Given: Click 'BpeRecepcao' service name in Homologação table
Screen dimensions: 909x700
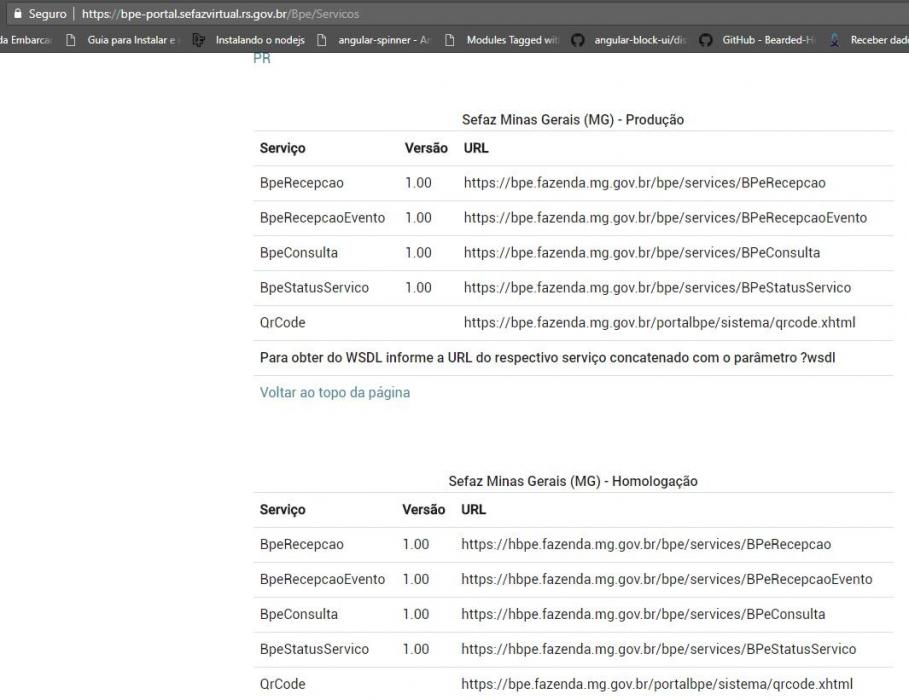Looking at the screenshot, I should tap(301, 545).
